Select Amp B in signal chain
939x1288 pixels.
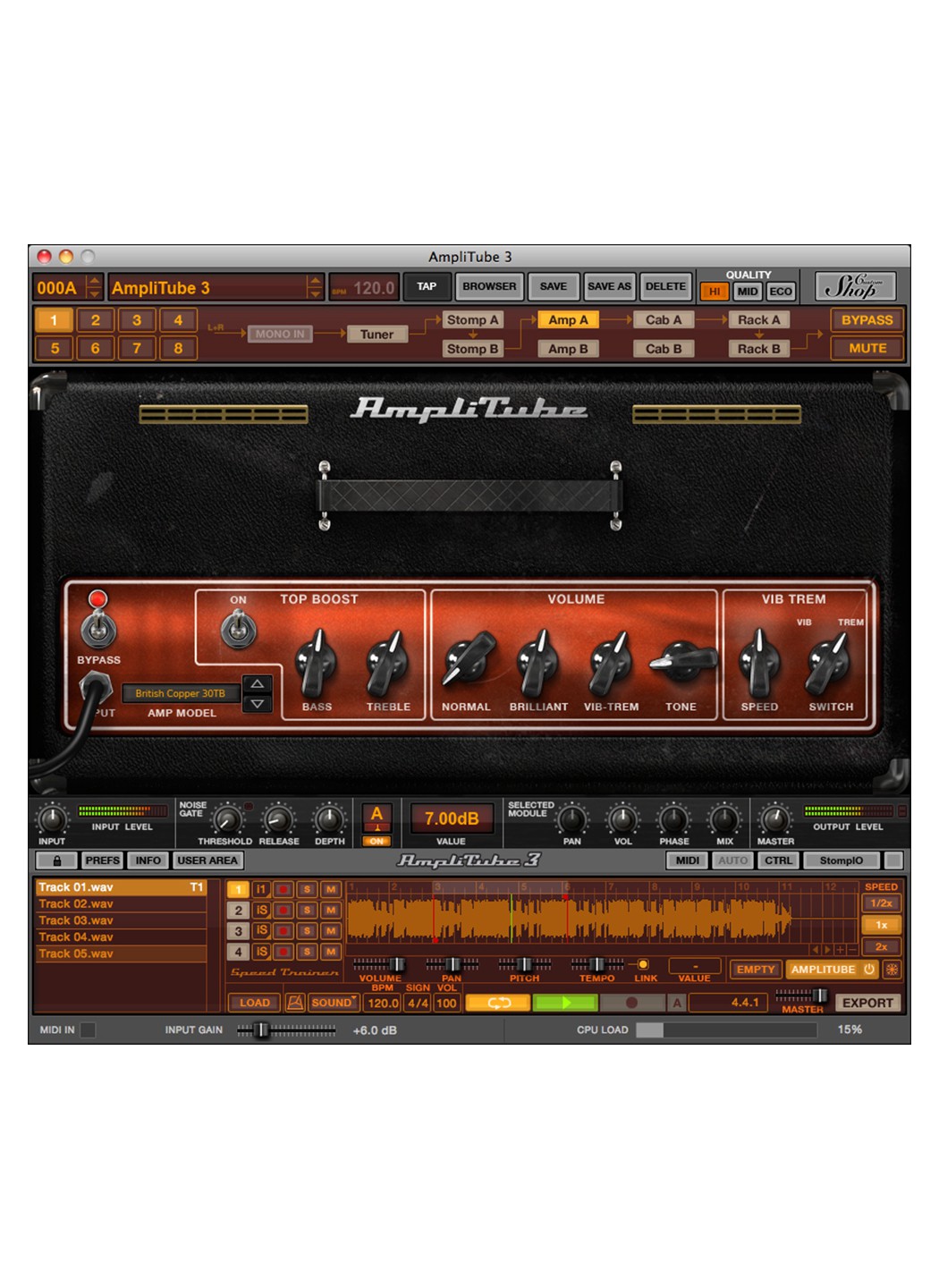click(569, 349)
